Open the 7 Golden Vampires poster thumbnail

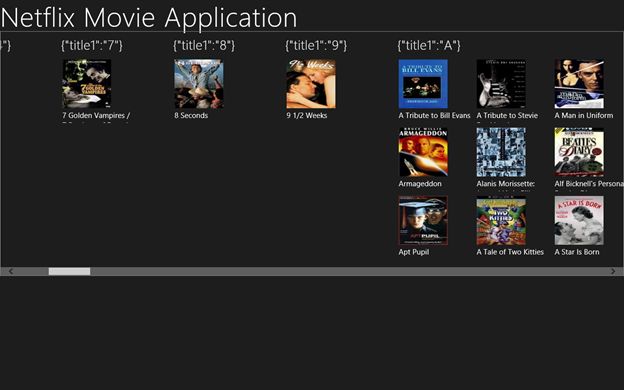87,84
